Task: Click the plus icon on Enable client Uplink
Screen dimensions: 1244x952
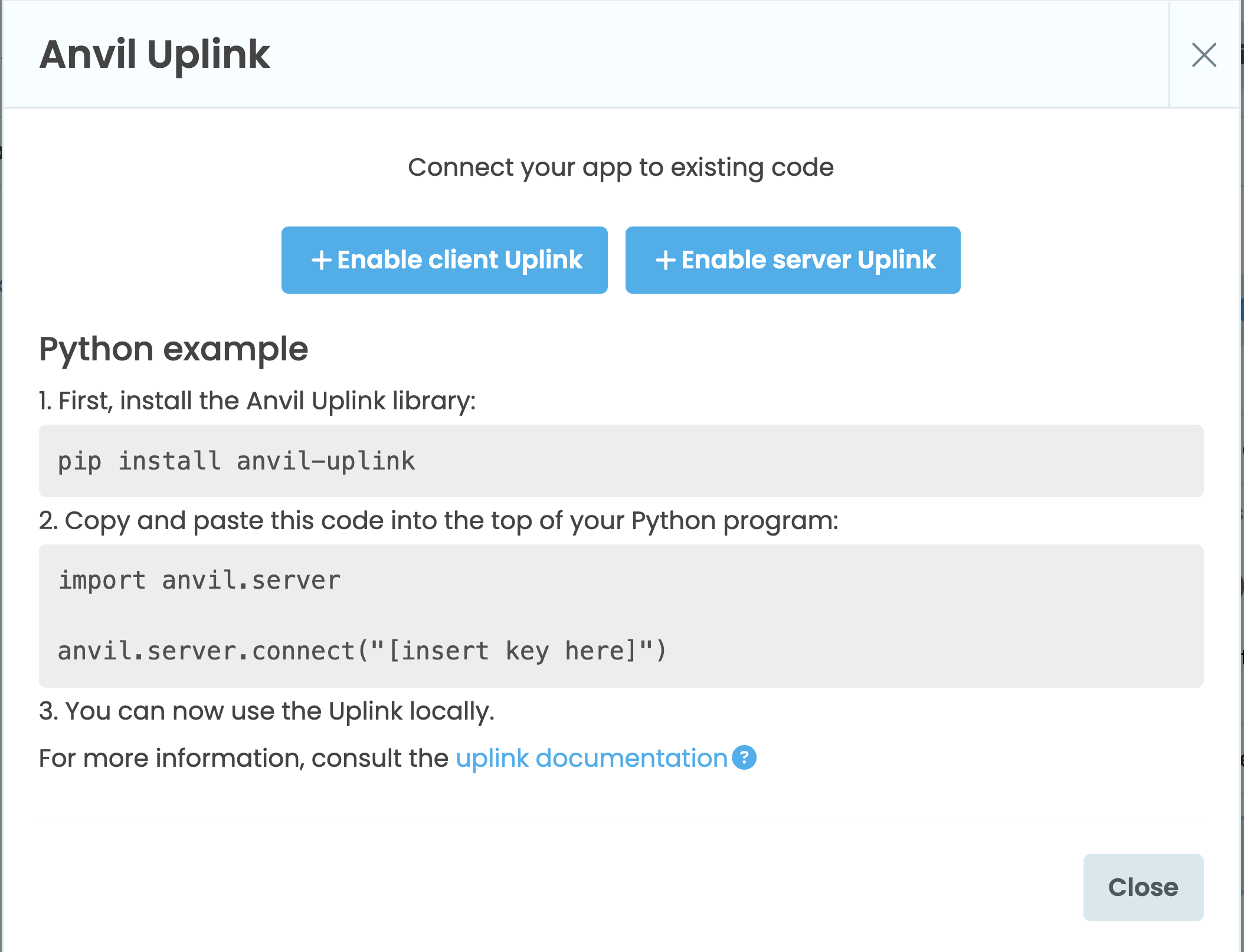Action: (321, 260)
